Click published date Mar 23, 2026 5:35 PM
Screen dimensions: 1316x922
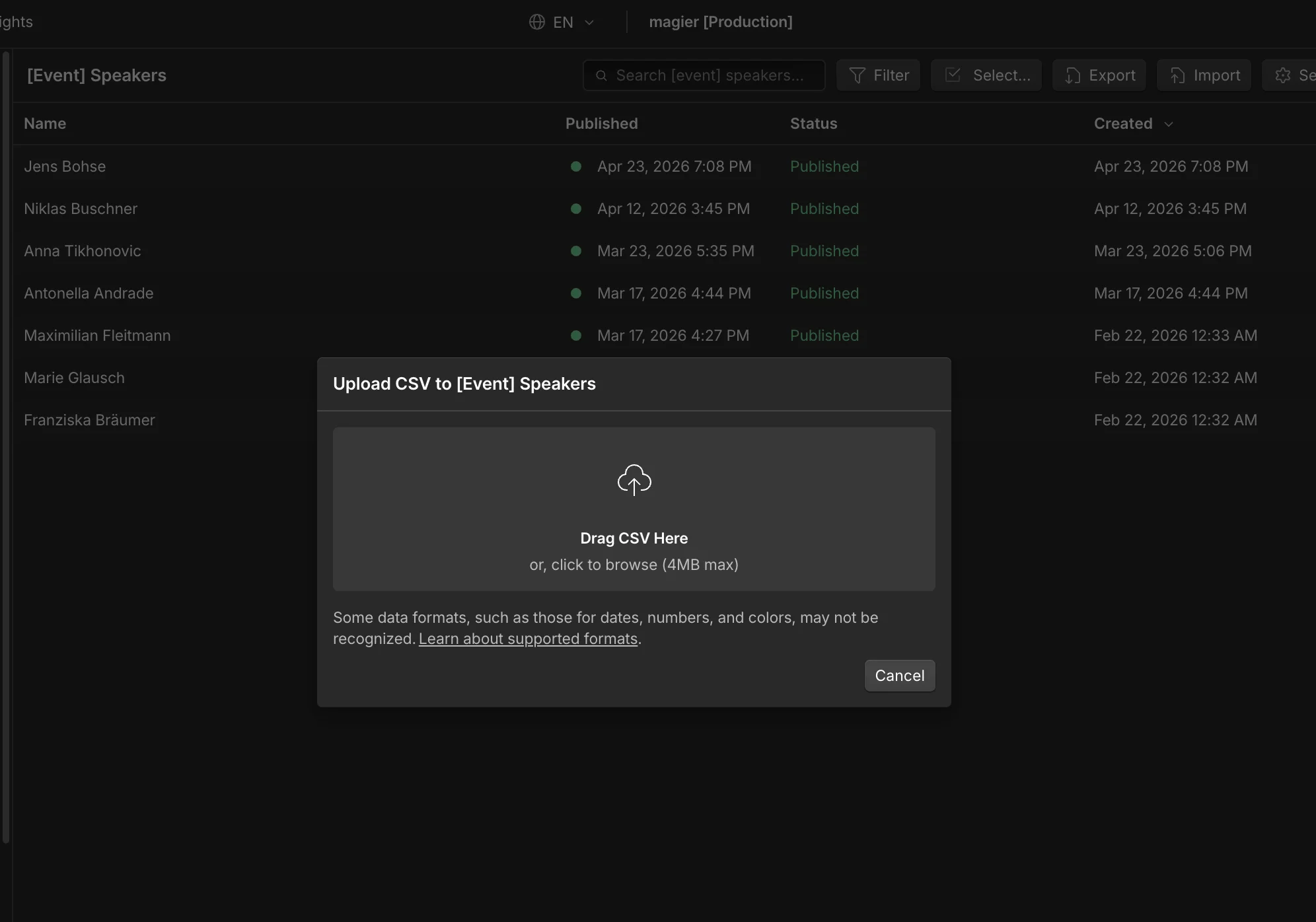tap(676, 251)
